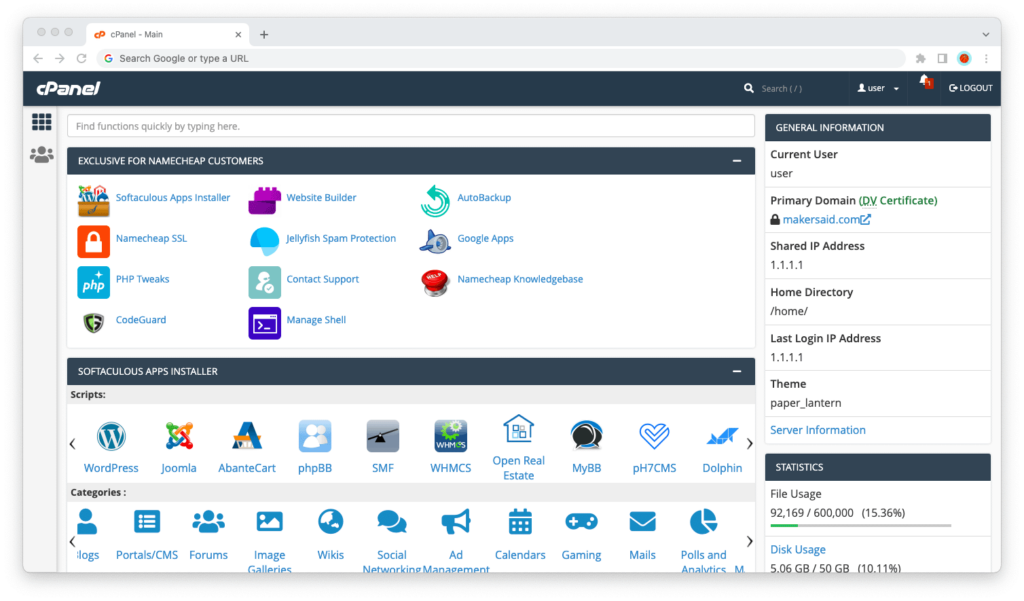This screenshot has height=601, width=1024.
Task: Show previous categories with left arrow
Action: point(72,542)
